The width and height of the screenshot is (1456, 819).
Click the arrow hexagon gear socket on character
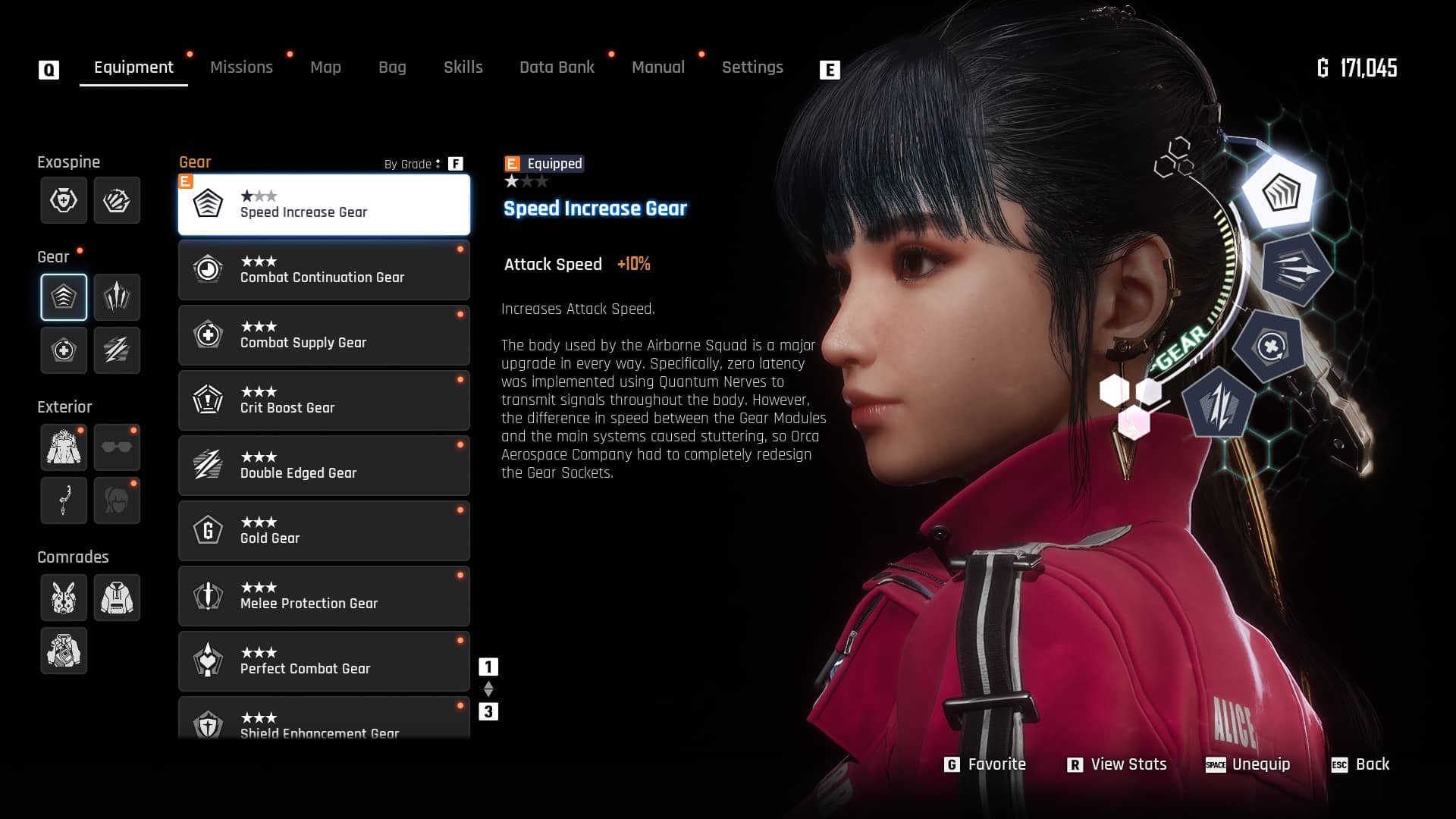(1296, 269)
